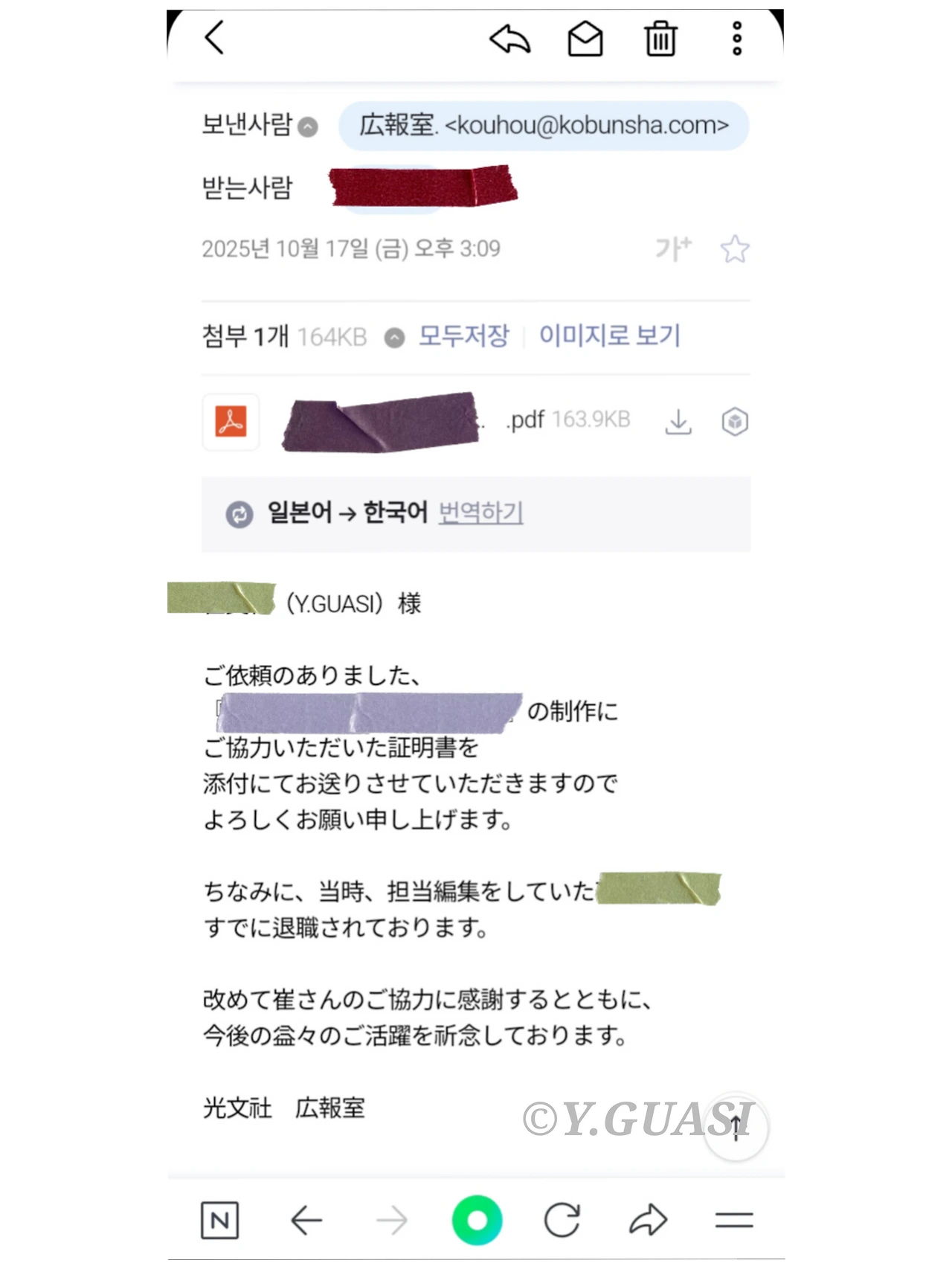Delete this email with trash icon
The image size is (952, 1269).
pyautogui.click(x=660, y=39)
